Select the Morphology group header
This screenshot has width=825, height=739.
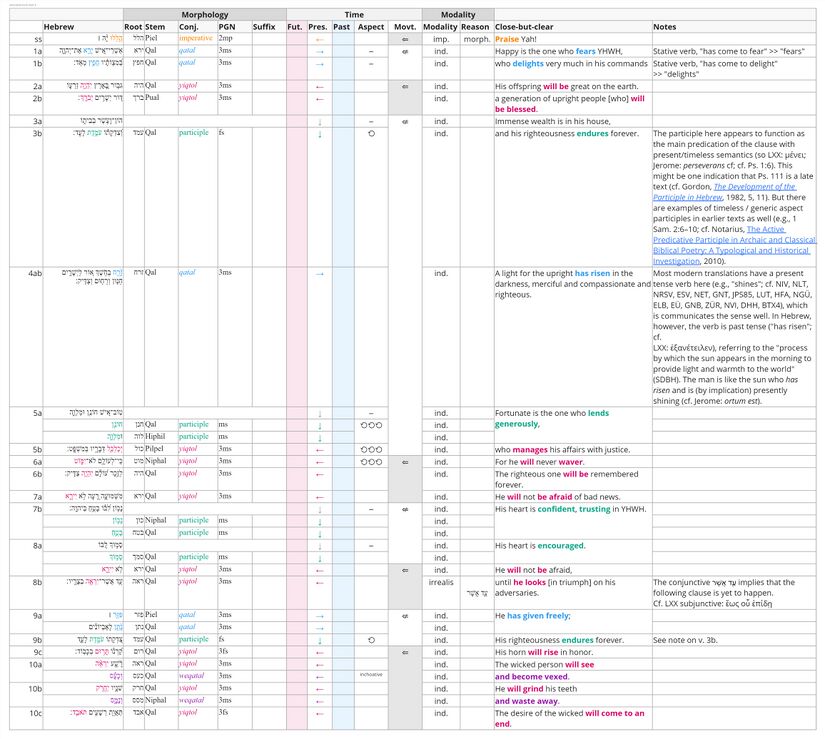[x=204, y=15]
